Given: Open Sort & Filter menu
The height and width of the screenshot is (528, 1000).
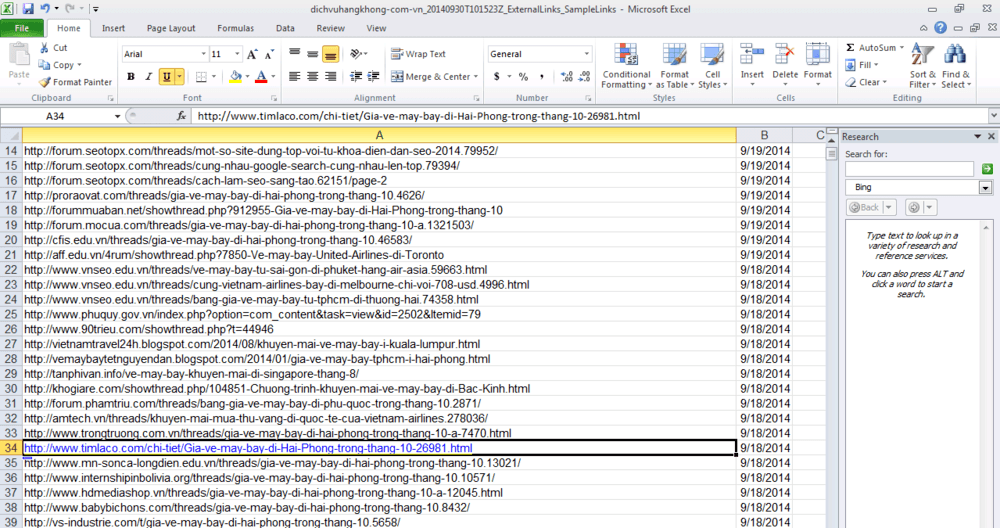Looking at the screenshot, I should coord(922,66).
